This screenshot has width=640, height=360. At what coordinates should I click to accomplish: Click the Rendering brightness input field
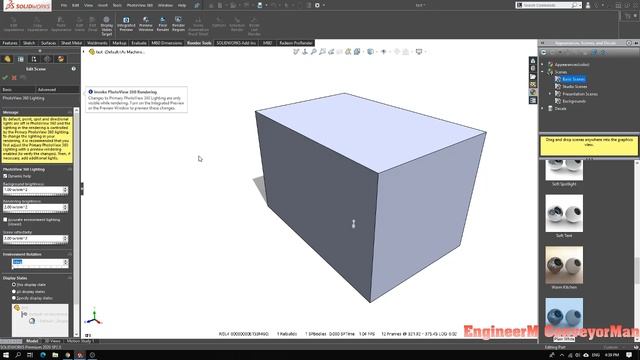33,207
